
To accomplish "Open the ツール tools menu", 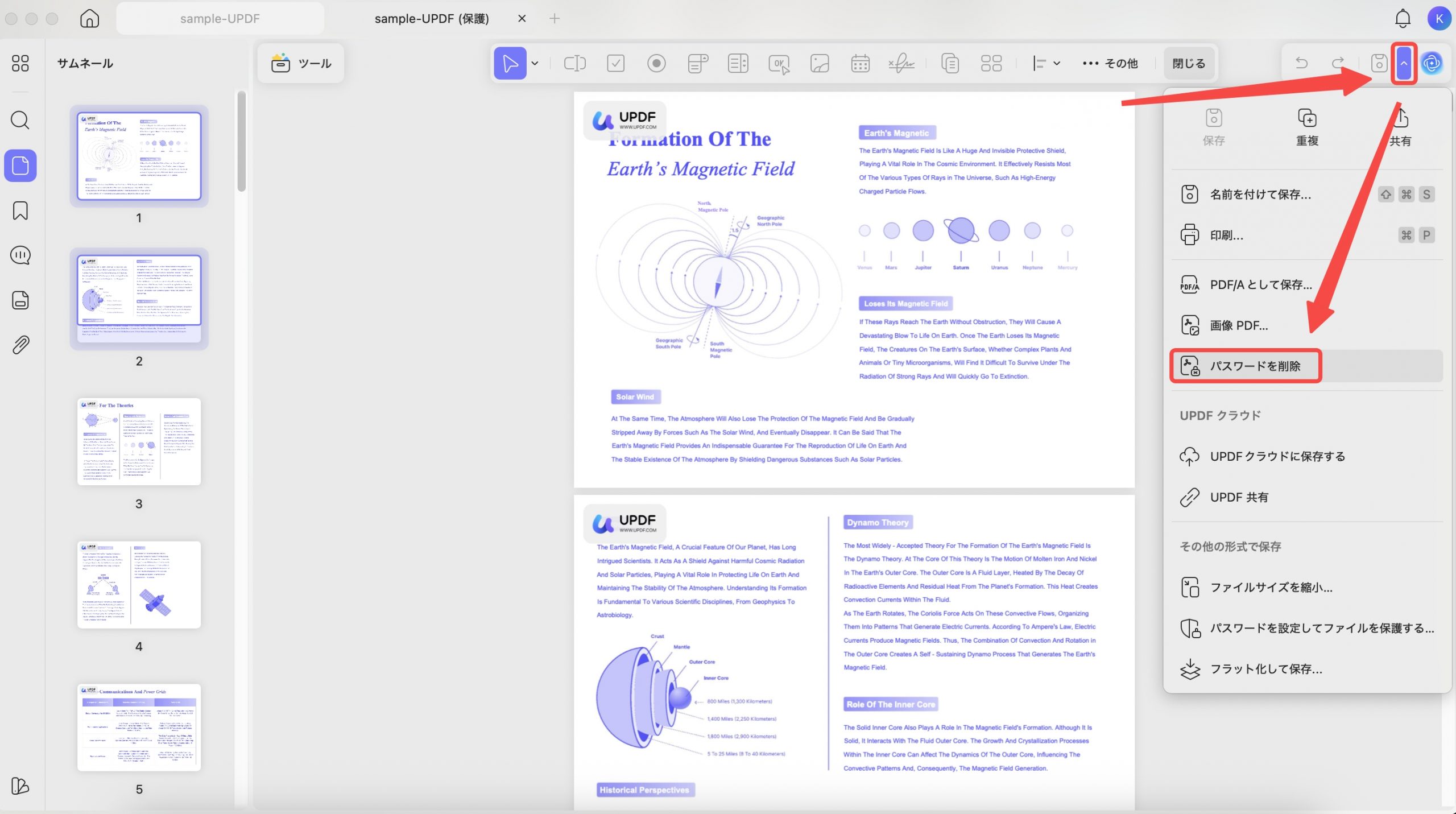I will [x=301, y=63].
